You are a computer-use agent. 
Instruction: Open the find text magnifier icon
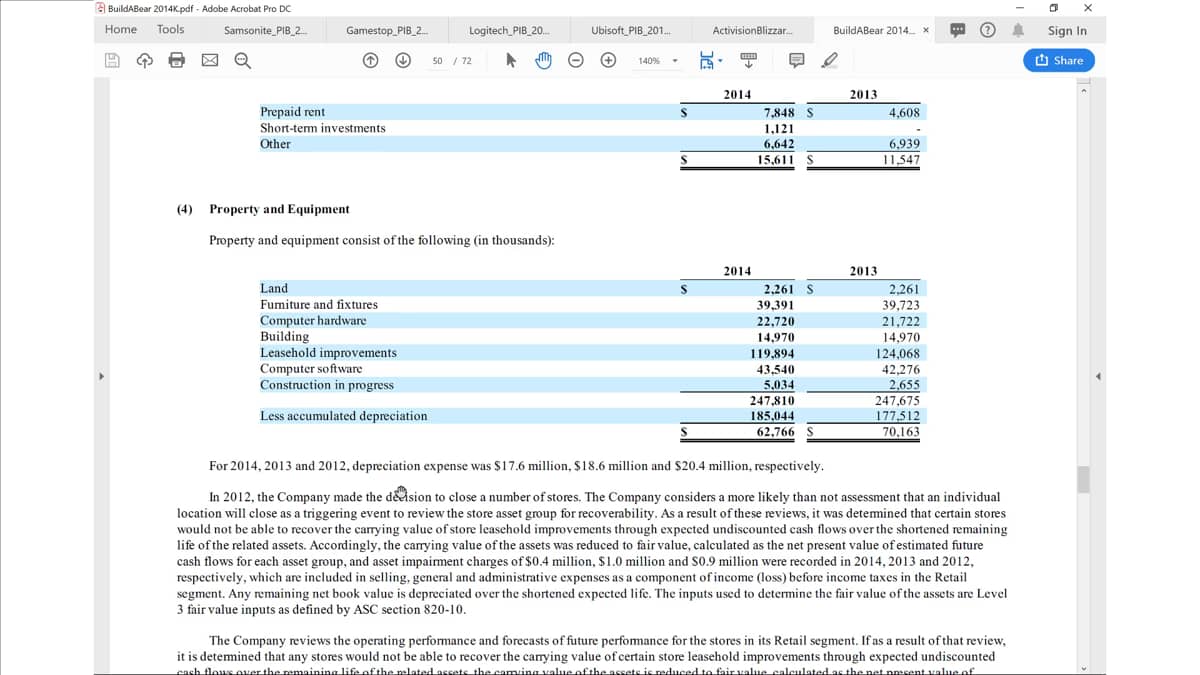[x=242, y=61]
